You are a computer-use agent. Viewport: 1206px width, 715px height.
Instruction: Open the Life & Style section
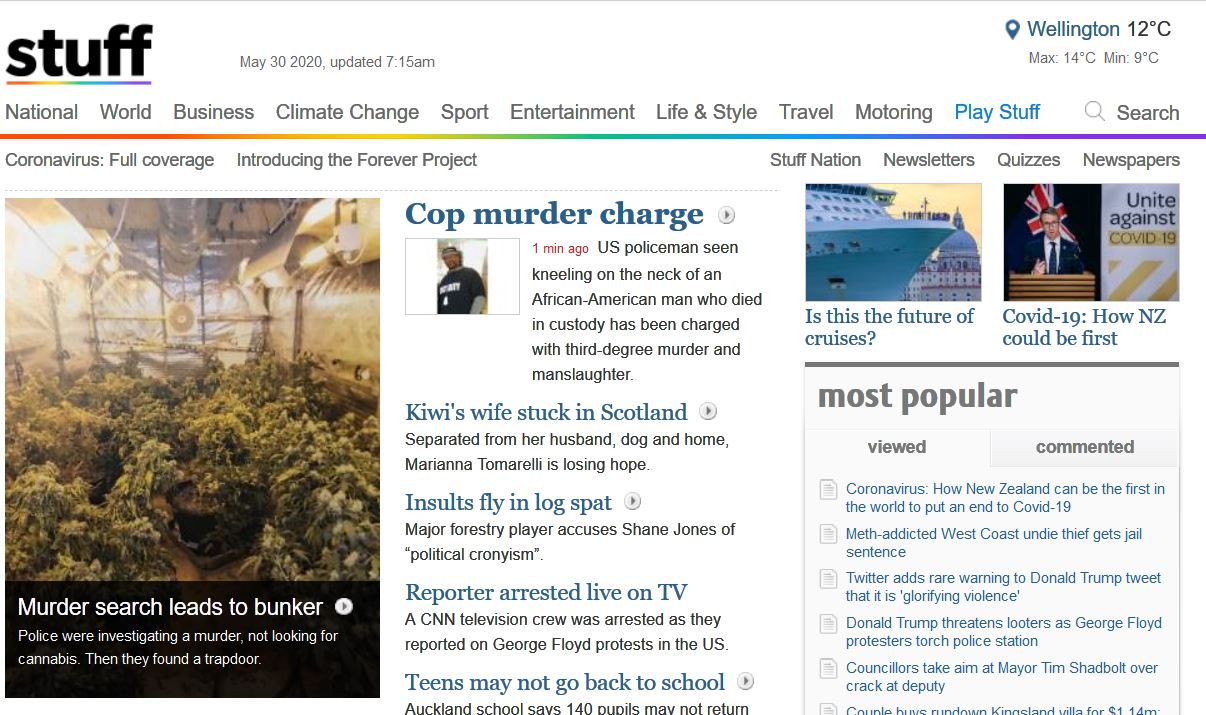706,112
